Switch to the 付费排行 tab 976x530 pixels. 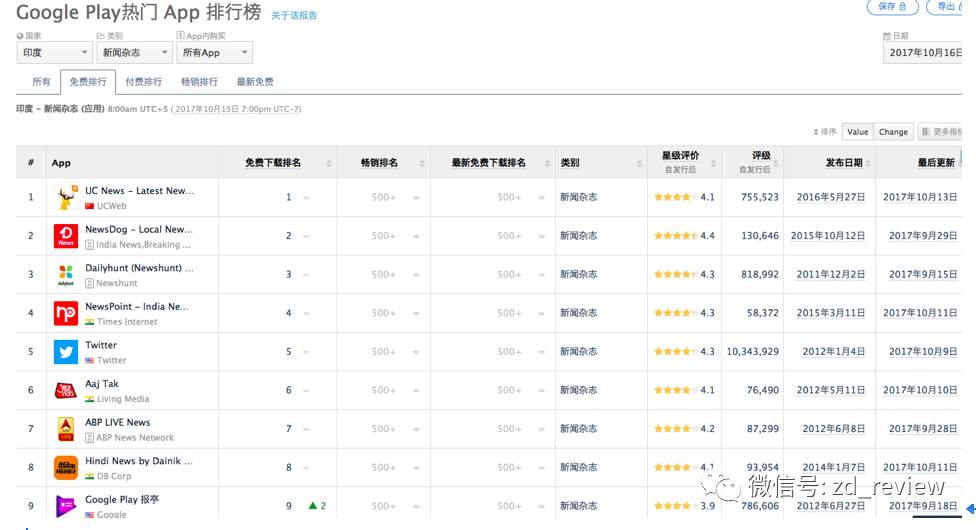pyautogui.click(x=143, y=82)
